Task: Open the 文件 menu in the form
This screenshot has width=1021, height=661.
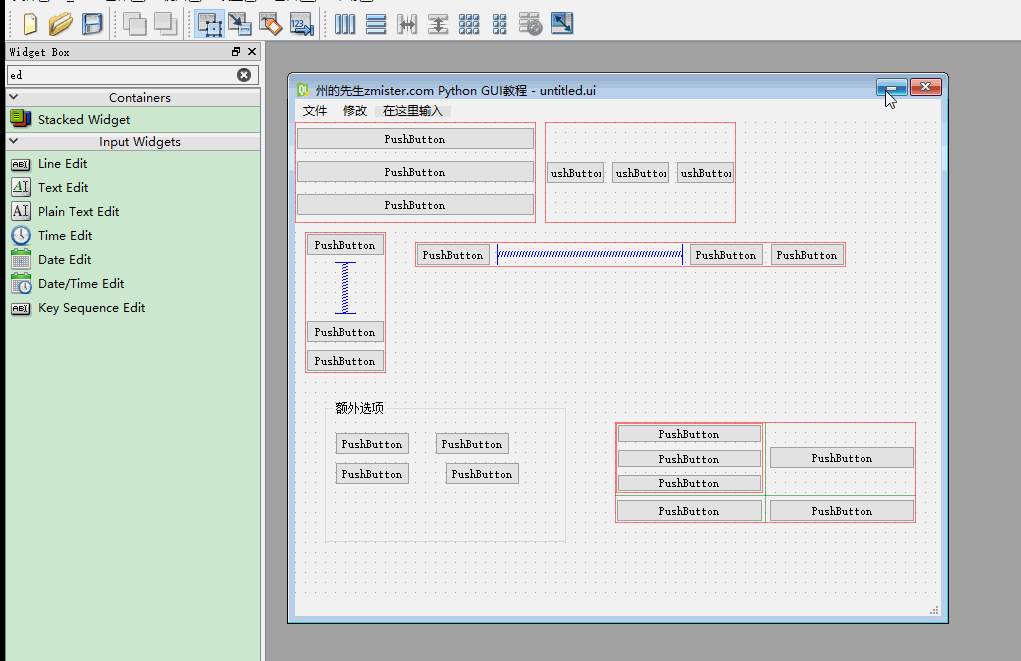Action: [x=315, y=111]
